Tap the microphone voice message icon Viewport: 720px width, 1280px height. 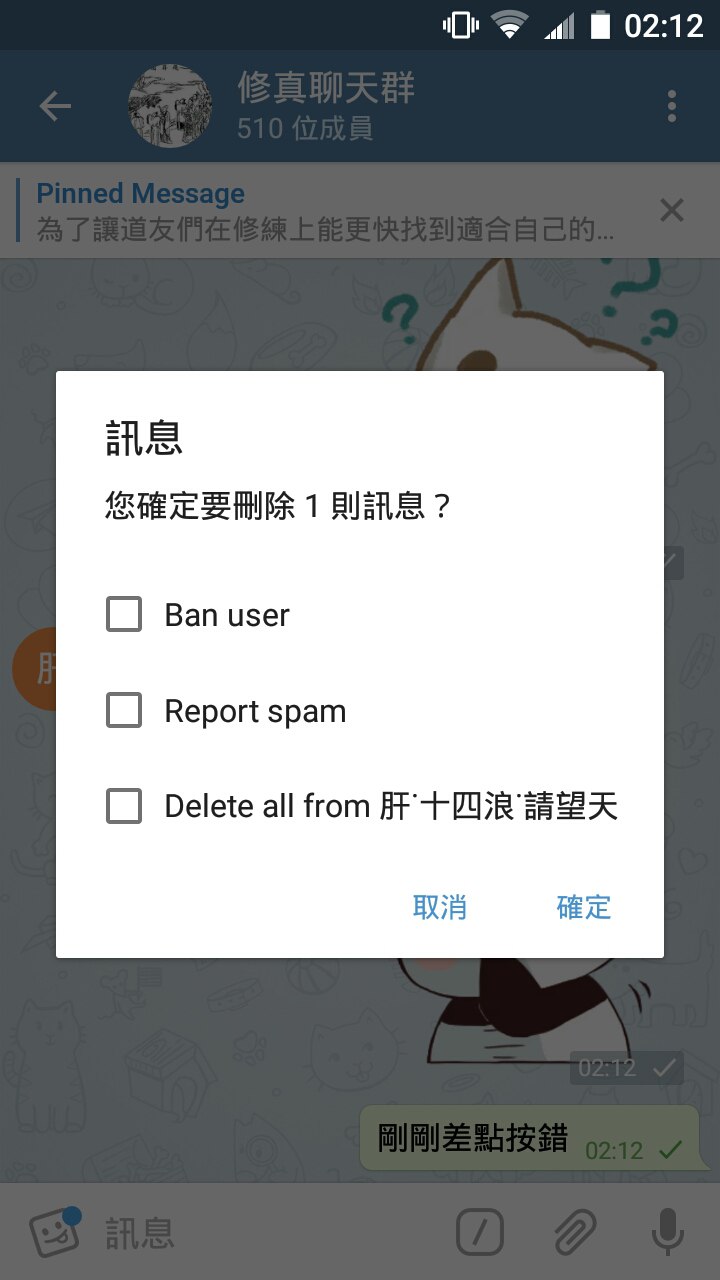point(668,1232)
